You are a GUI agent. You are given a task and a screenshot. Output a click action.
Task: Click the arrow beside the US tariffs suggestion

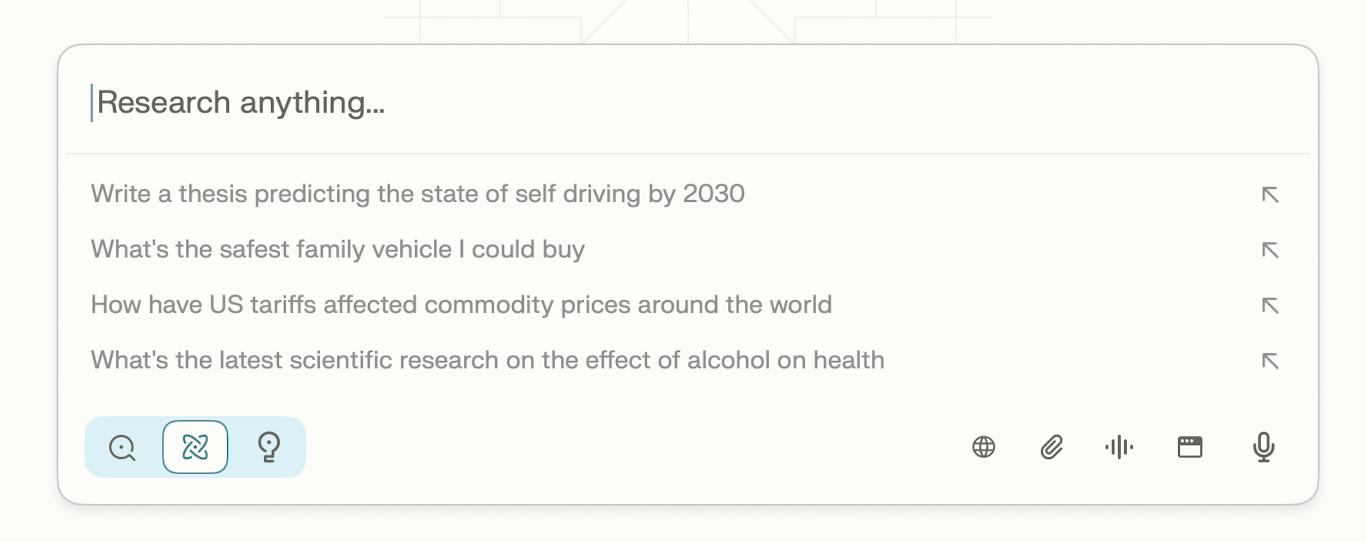pos(1270,305)
